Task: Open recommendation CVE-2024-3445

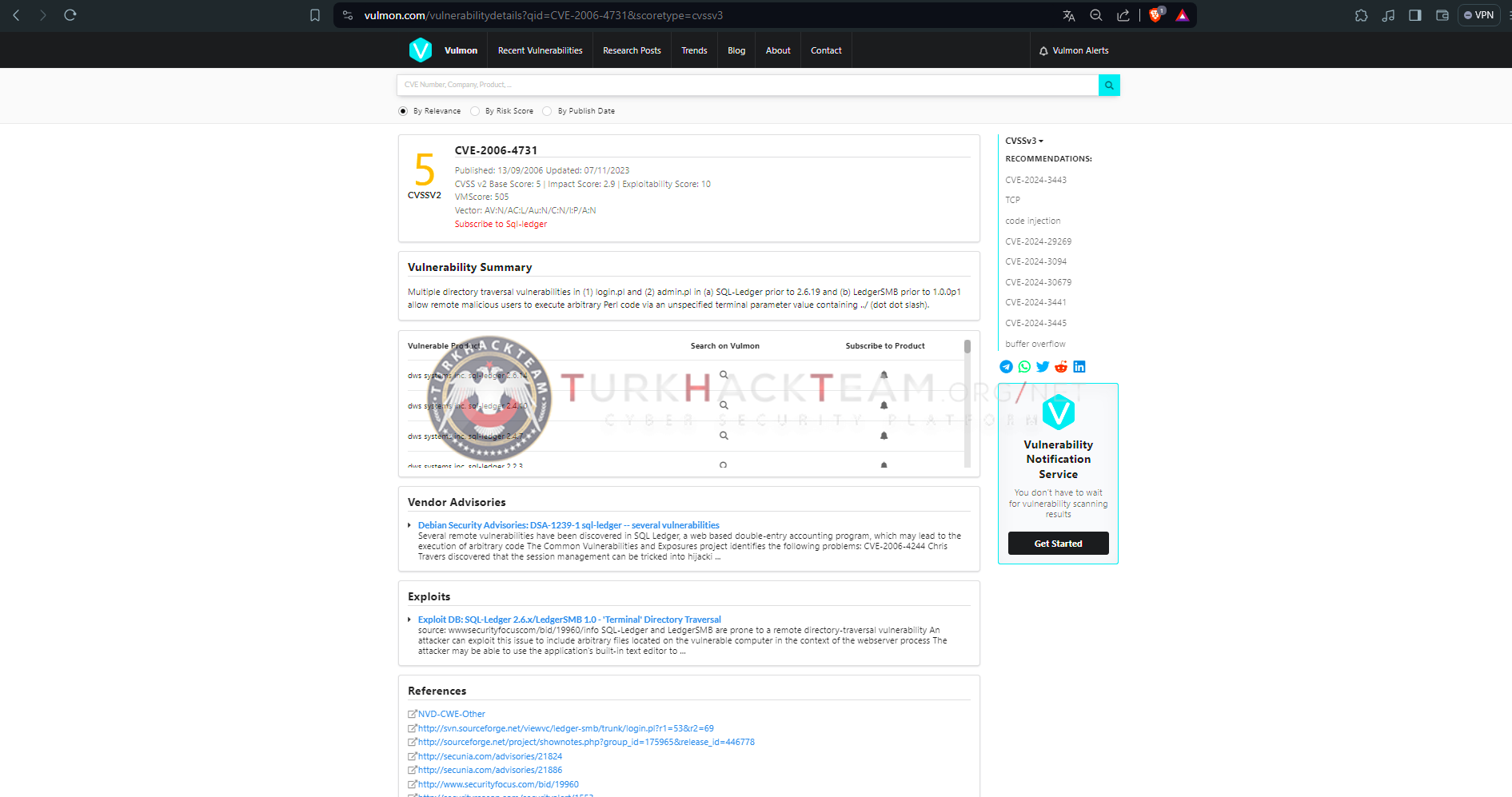Action: point(1035,323)
